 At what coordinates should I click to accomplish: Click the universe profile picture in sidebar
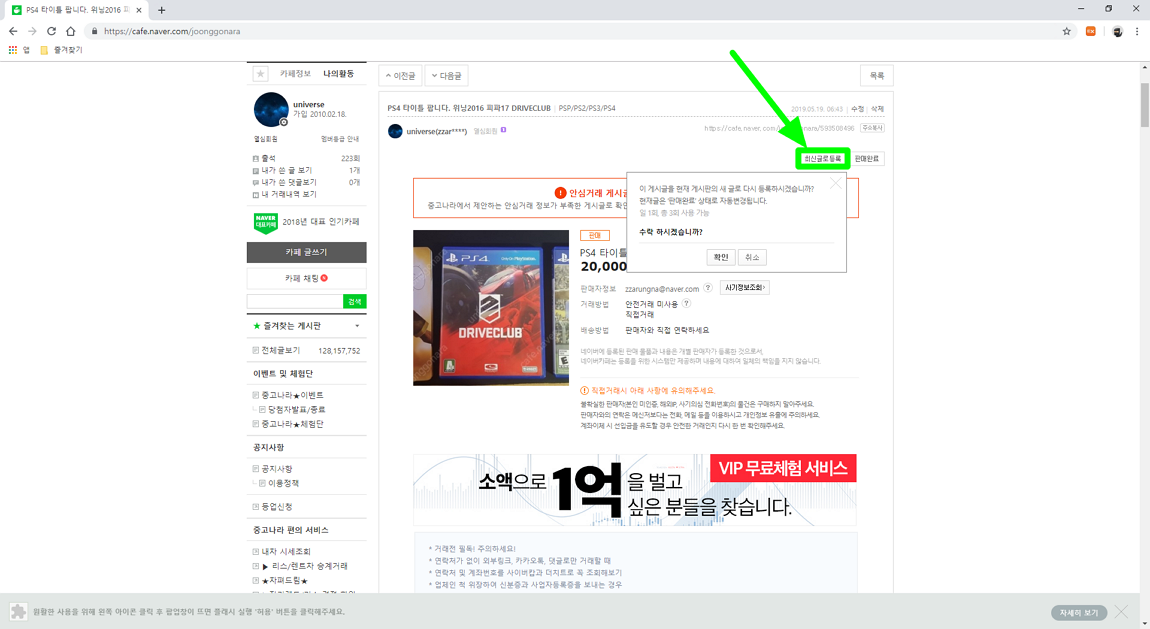[x=271, y=109]
